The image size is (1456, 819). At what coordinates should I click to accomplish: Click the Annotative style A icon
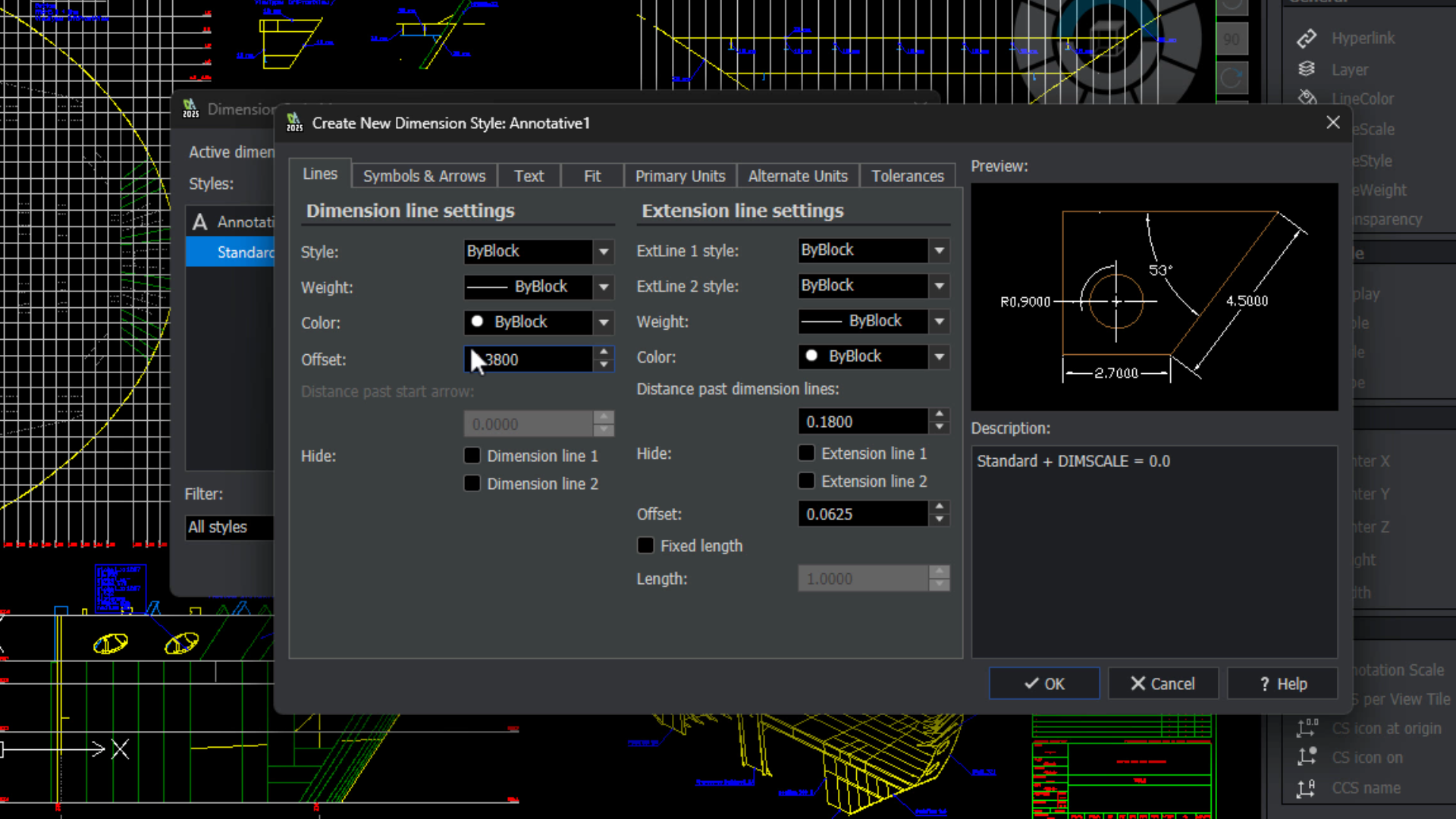click(199, 222)
